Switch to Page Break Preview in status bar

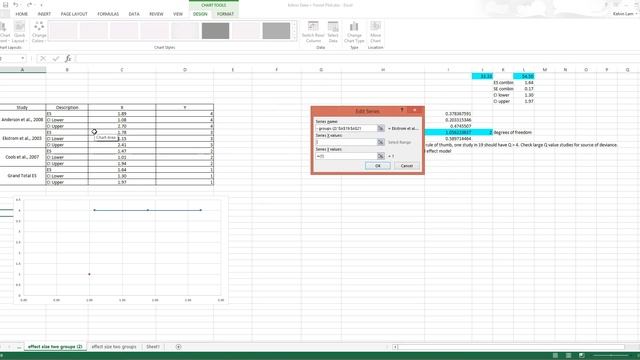[x=582, y=356]
